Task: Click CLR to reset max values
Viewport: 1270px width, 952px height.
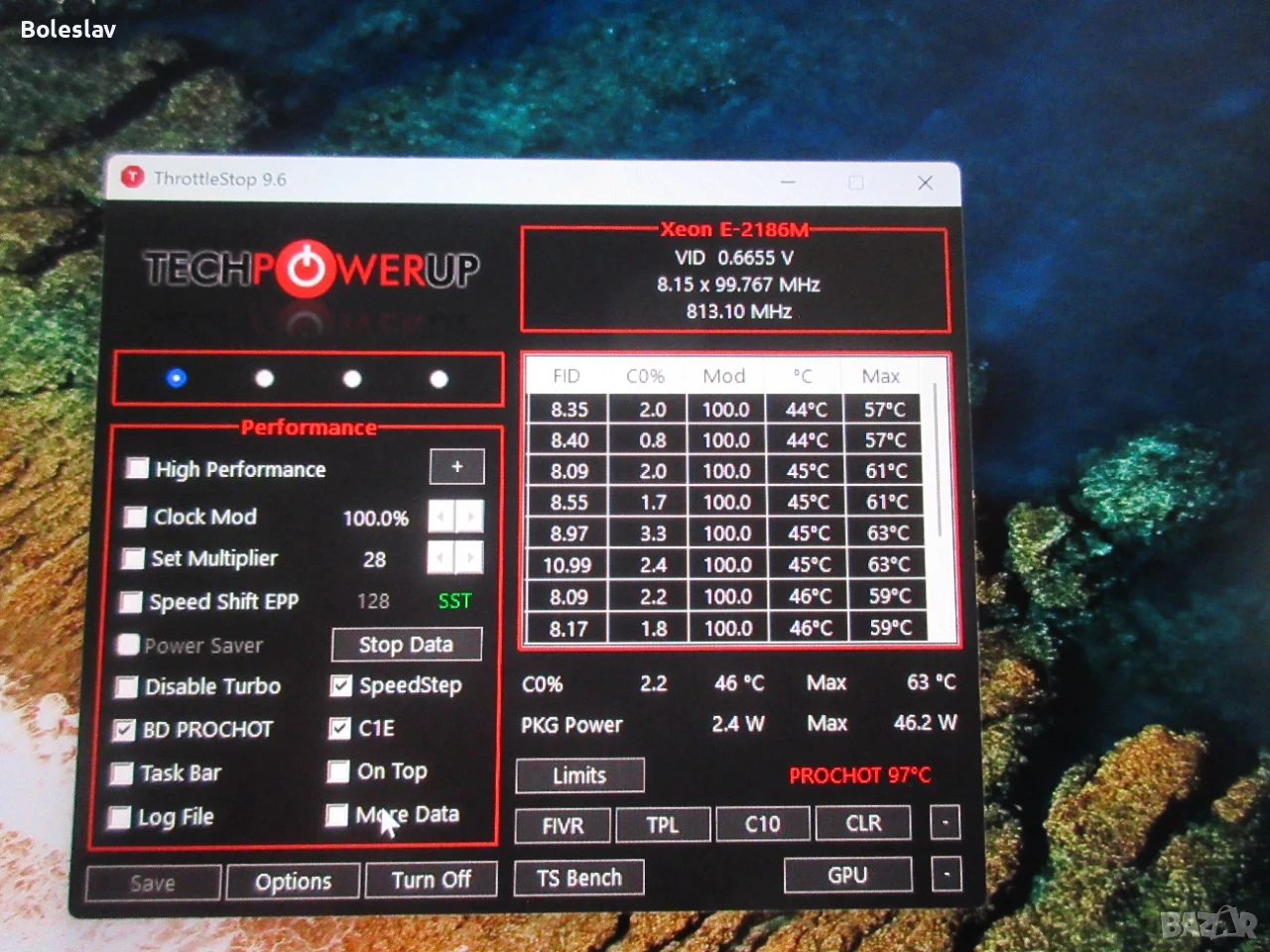Action: click(x=863, y=822)
